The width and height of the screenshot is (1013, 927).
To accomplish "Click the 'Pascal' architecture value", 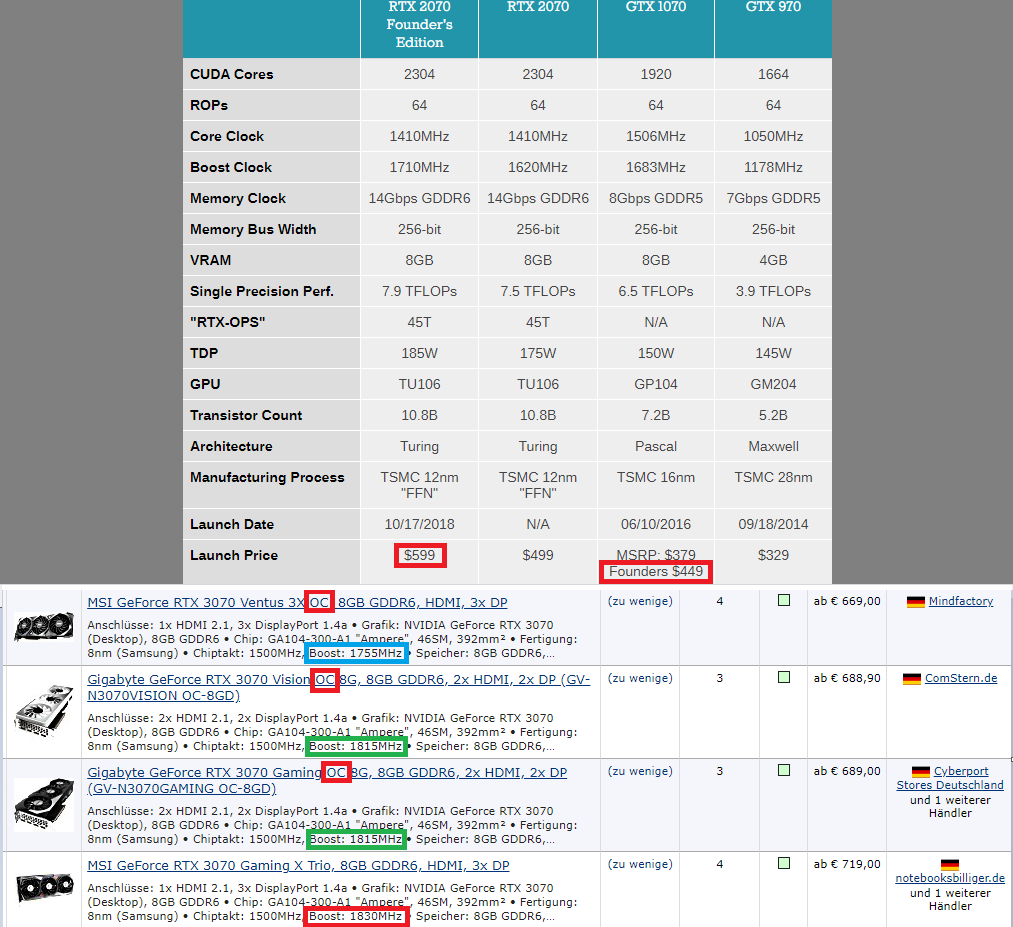I will point(656,446).
